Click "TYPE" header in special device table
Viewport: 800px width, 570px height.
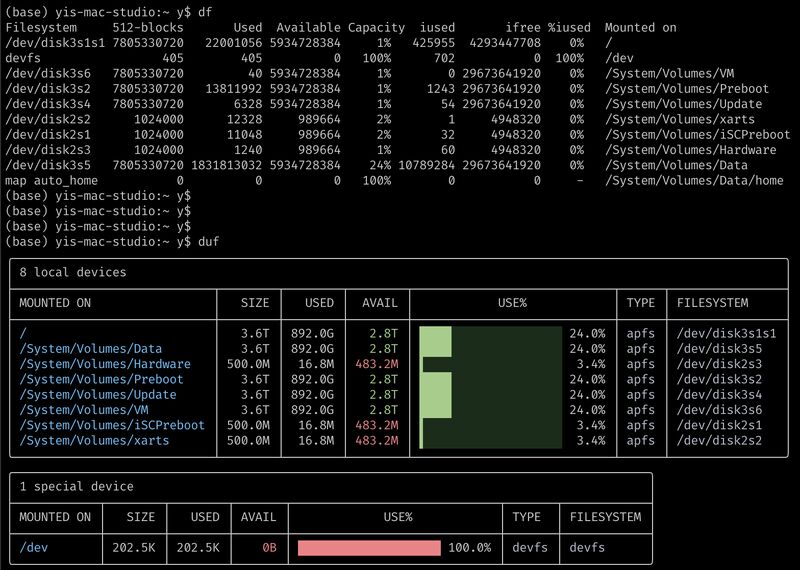[527, 517]
